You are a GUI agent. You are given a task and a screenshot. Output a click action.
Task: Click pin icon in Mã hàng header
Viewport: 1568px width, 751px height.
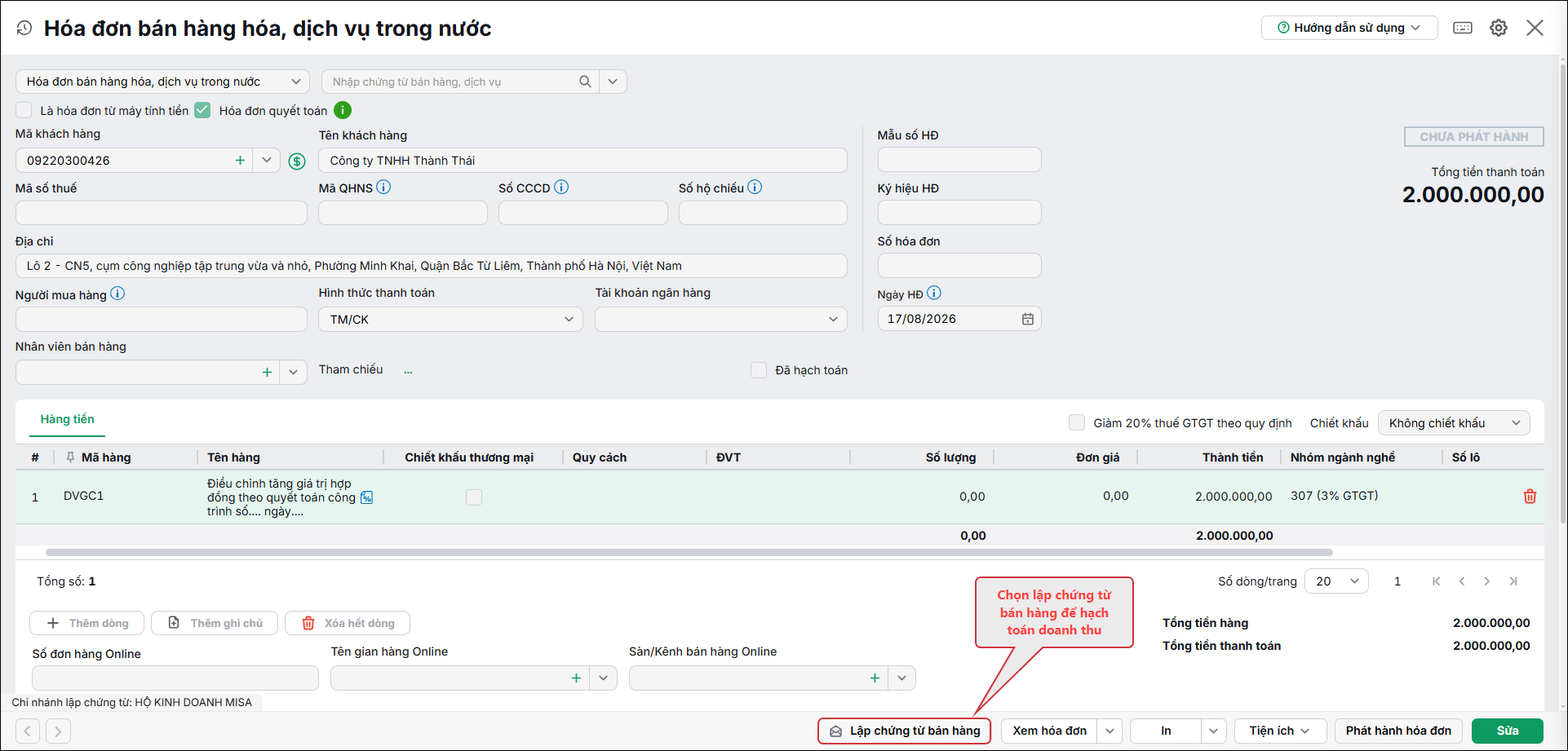(x=70, y=457)
